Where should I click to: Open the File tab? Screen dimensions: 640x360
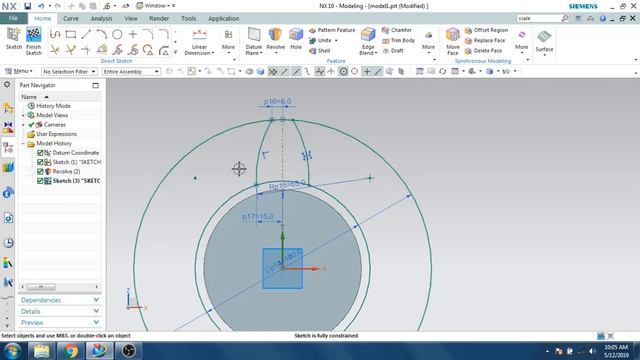point(13,18)
